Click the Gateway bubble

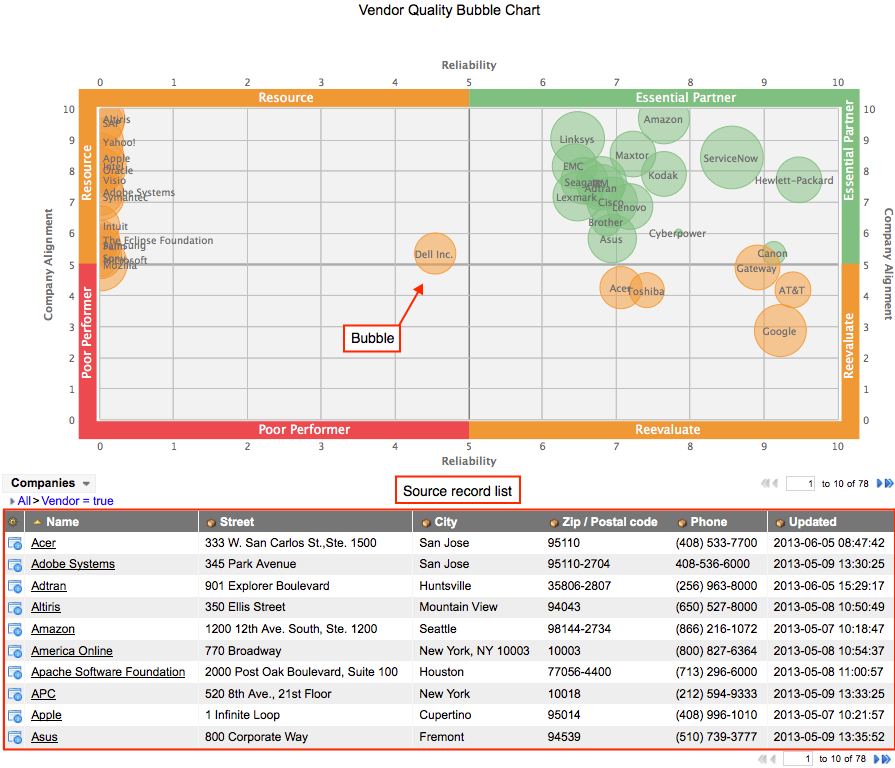757,268
